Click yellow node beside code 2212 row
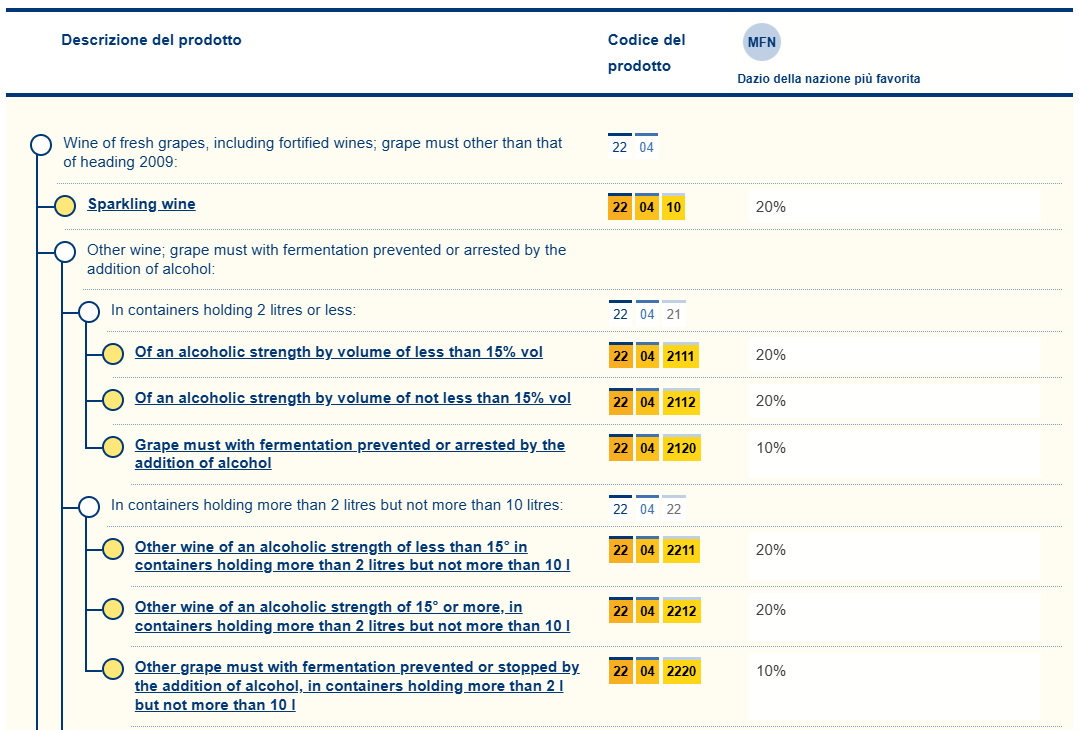Screen dimensions: 1079x730 point(113,609)
